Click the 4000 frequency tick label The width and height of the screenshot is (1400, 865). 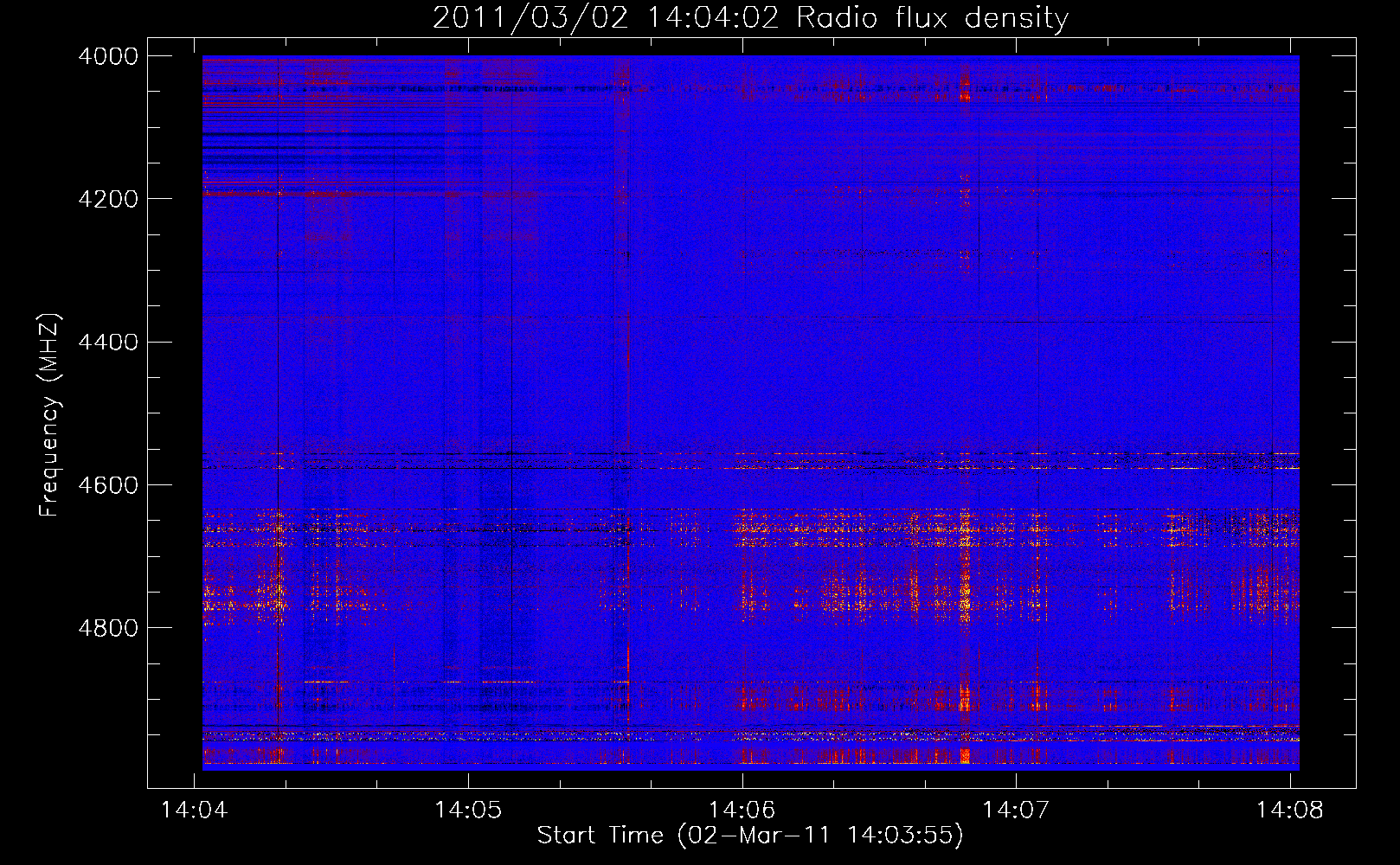[x=107, y=56]
